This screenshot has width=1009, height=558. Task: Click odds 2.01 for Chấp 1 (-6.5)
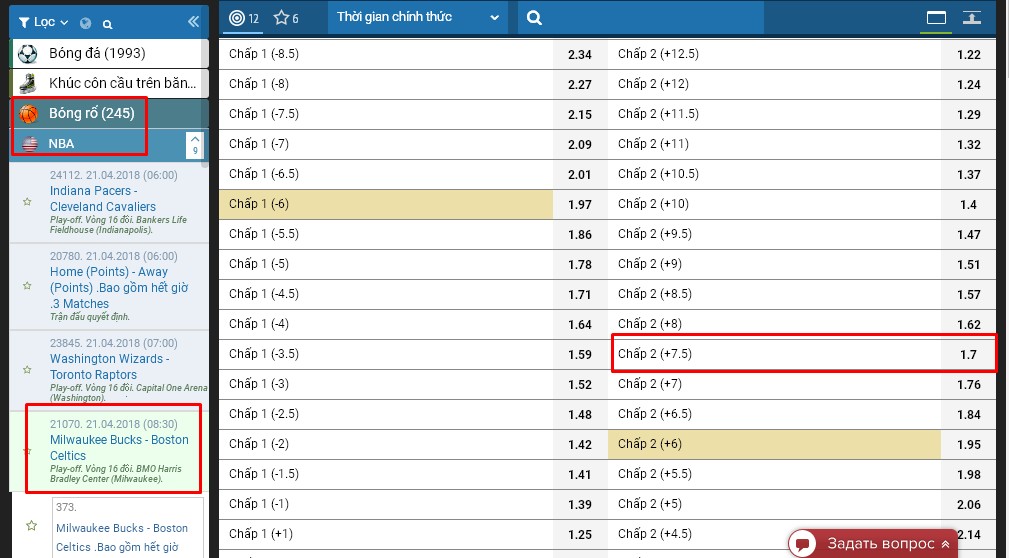click(x=580, y=174)
